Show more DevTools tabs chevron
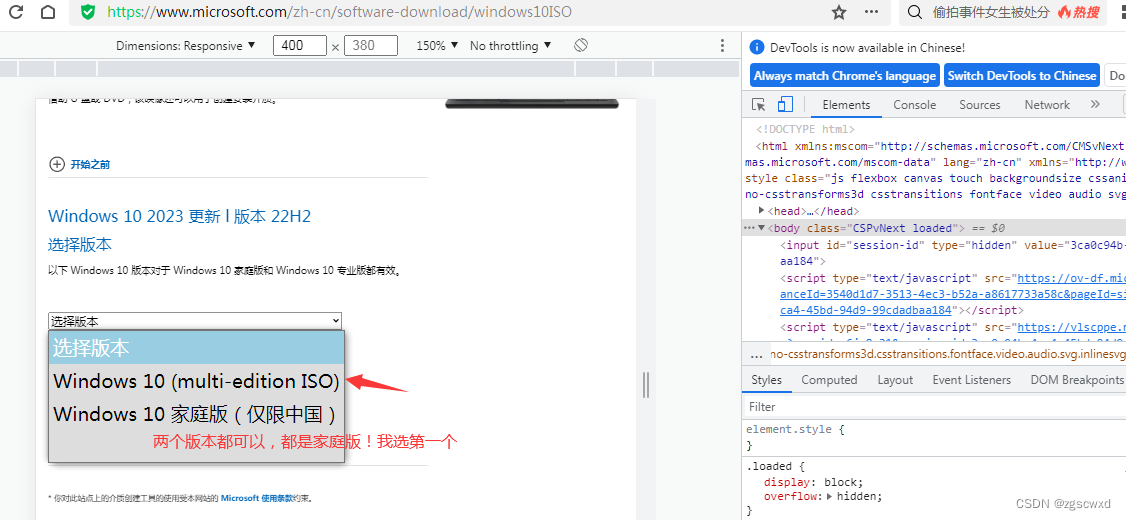This screenshot has height=520, width=1126. click(x=1095, y=104)
